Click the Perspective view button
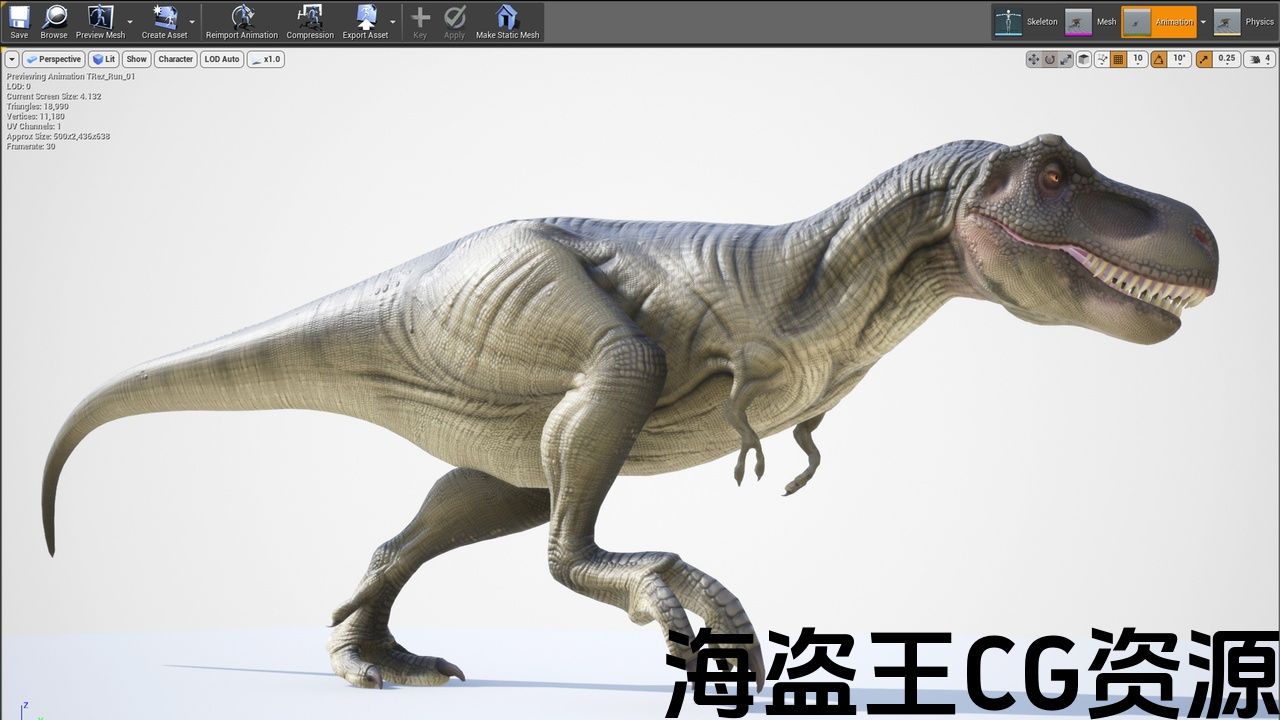The image size is (1280, 720). [54, 59]
